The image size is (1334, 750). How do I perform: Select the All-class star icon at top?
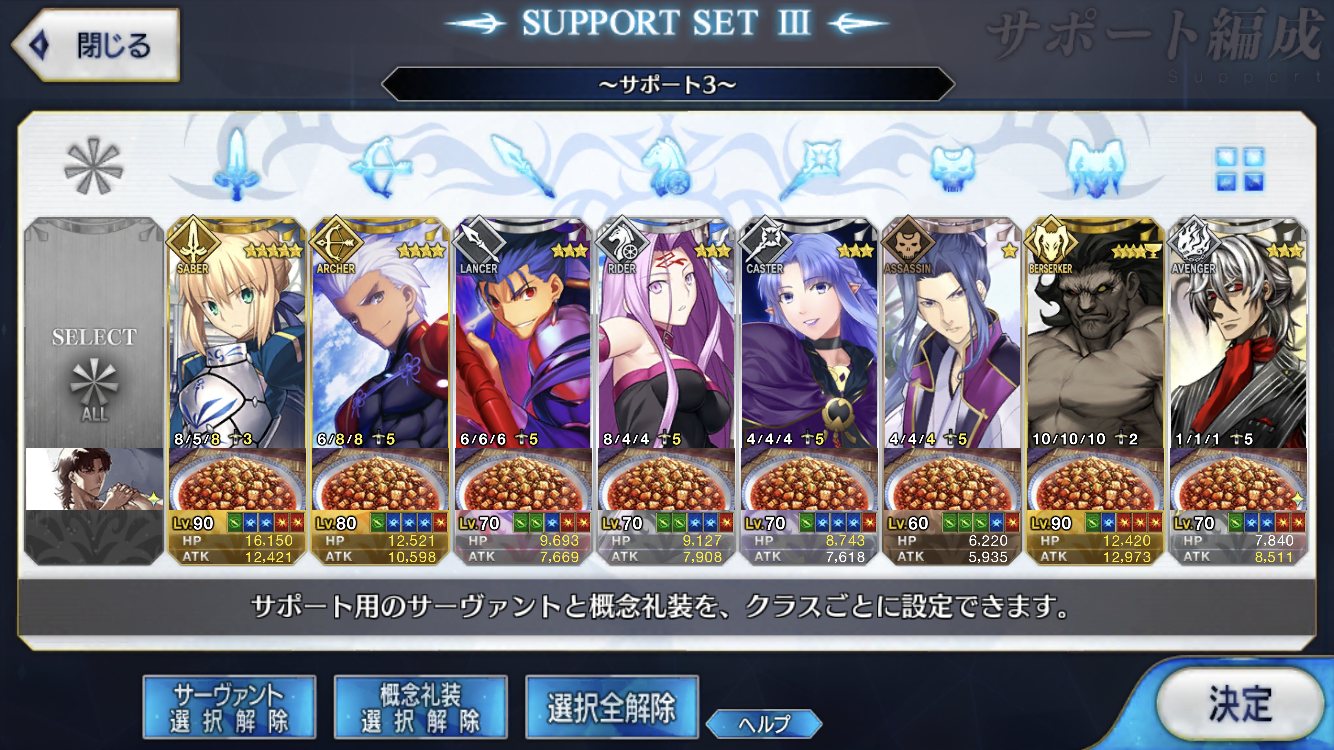[x=94, y=166]
